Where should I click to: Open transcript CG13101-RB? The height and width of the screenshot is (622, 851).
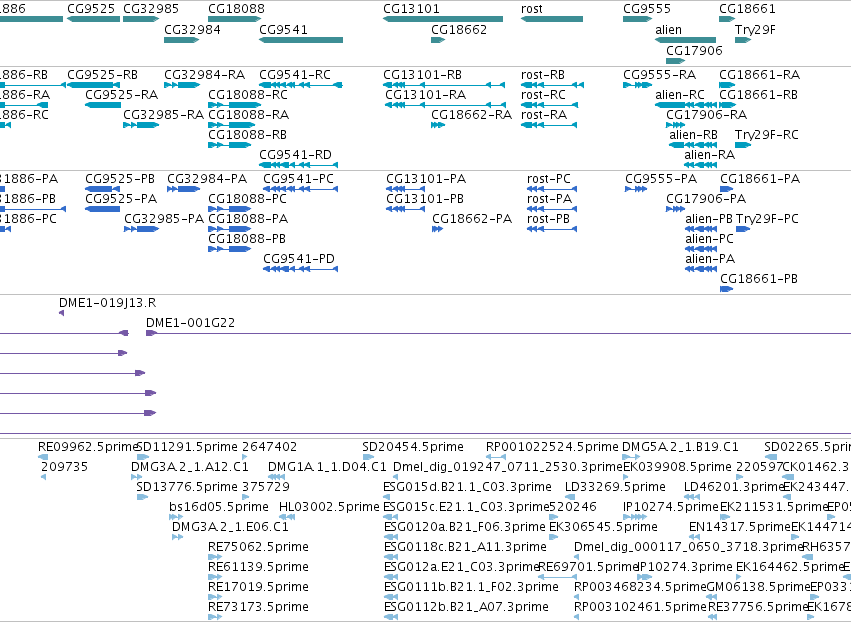click(x=423, y=74)
